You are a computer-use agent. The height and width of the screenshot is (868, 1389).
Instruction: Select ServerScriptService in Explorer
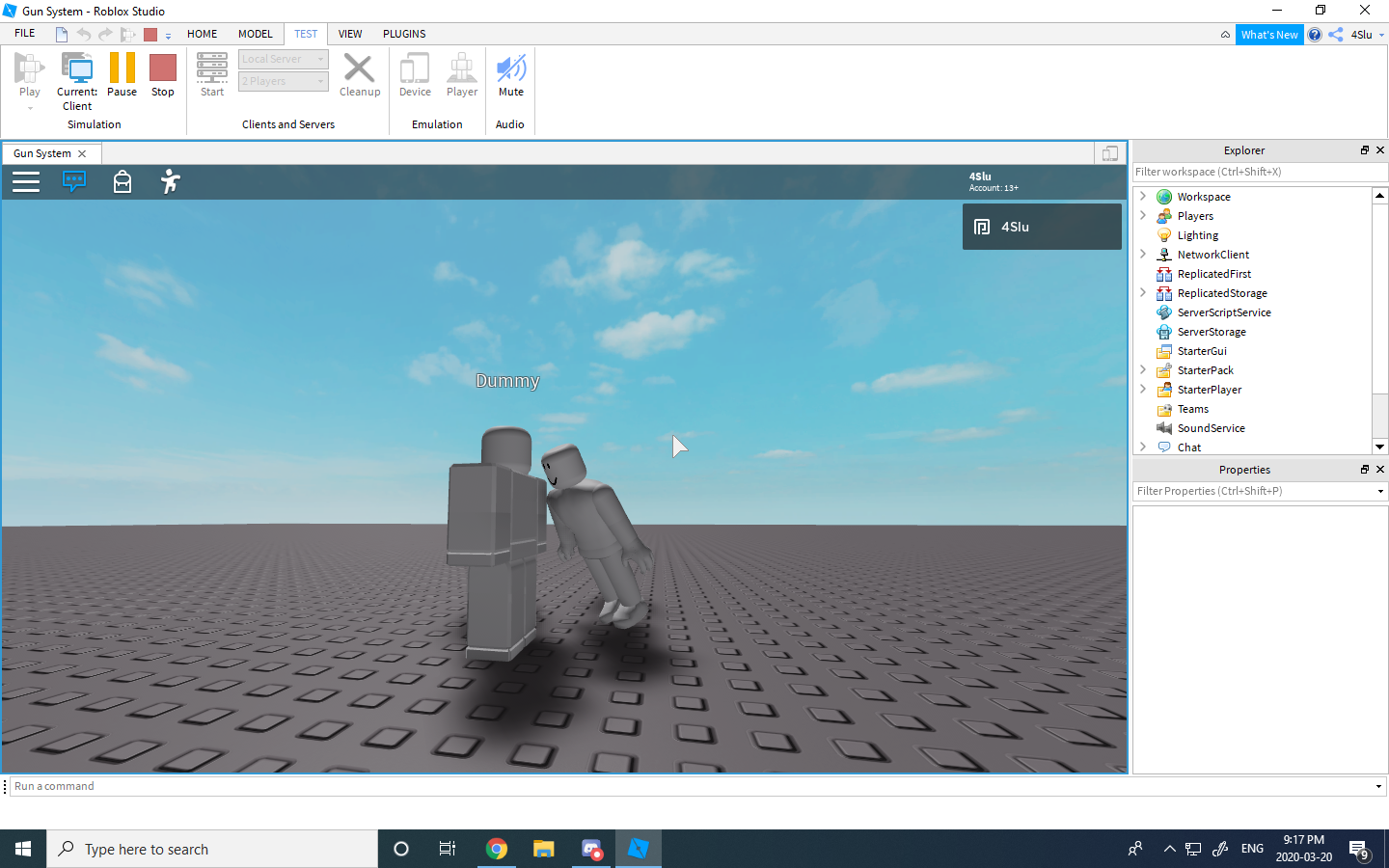[x=1224, y=312]
